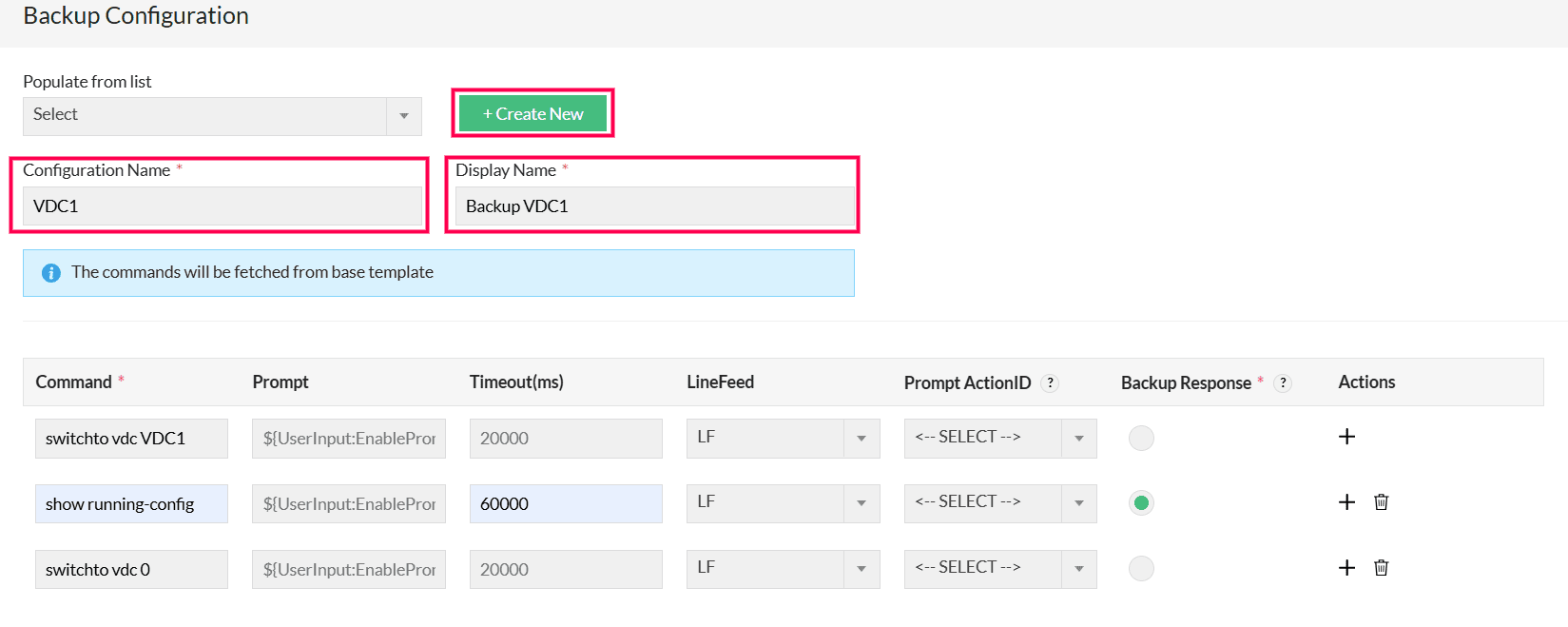Click the show running-config command field
The height and width of the screenshot is (627, 1568).
131,503
